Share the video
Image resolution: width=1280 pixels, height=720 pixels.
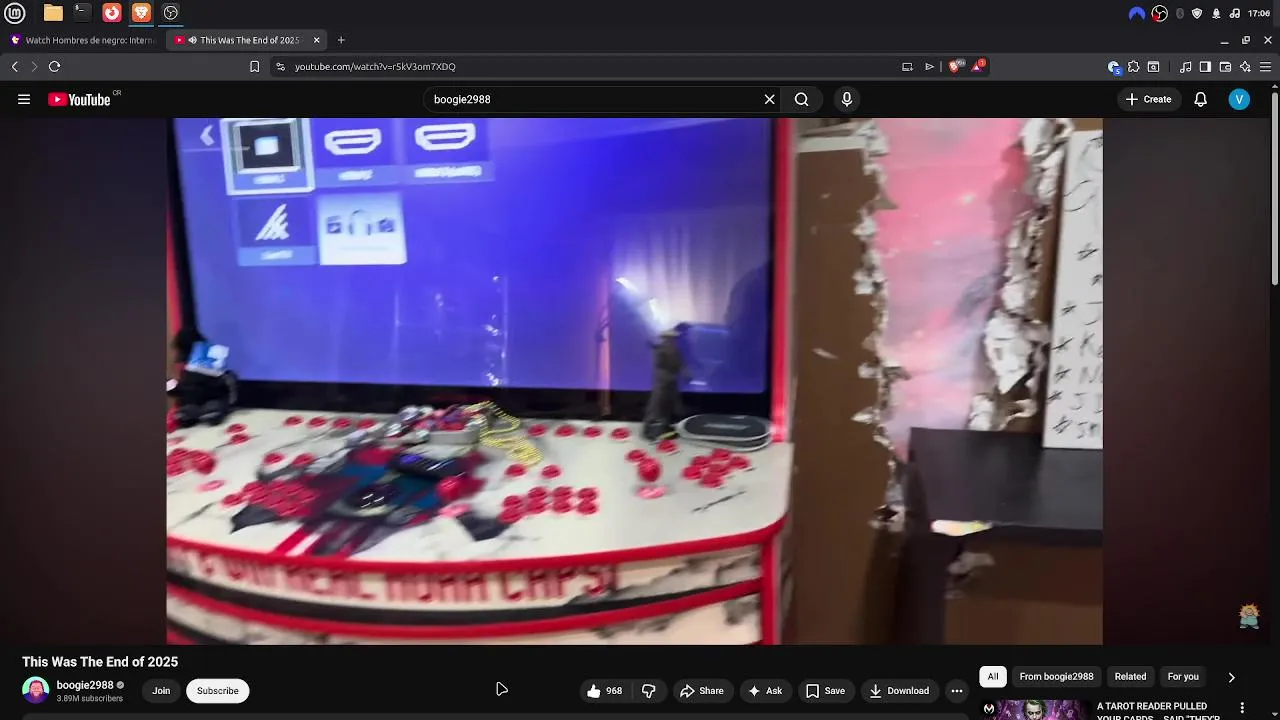click(x=701, y=691)
